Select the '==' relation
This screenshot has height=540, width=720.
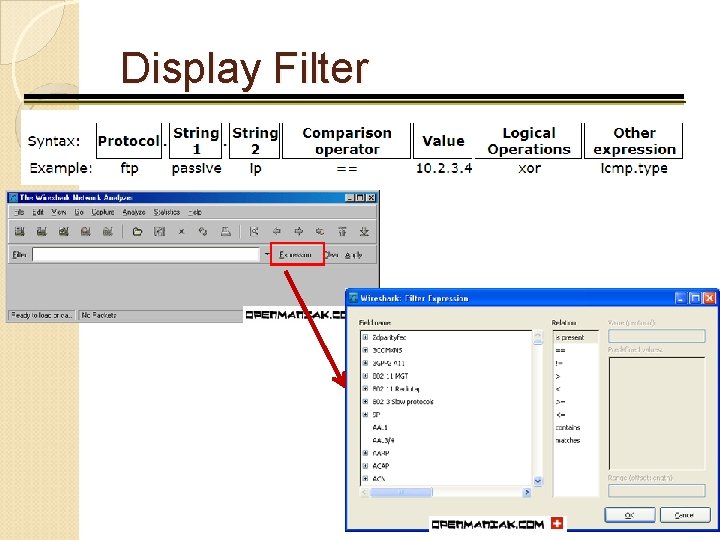pos(561,350)
